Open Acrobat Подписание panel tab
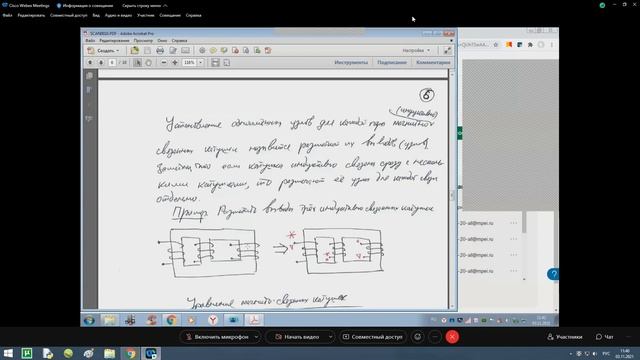Viewport: 640px width, 360px height. click(392, 62)
